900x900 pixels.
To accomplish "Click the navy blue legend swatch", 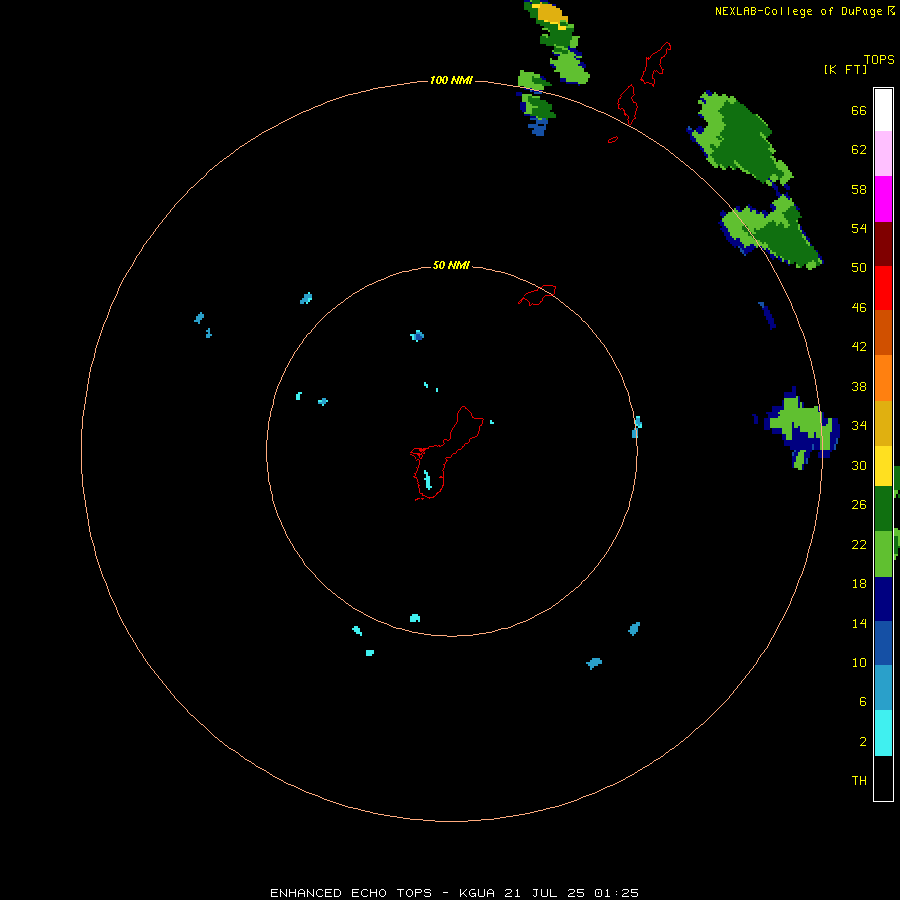I will [x=883, y=598].
